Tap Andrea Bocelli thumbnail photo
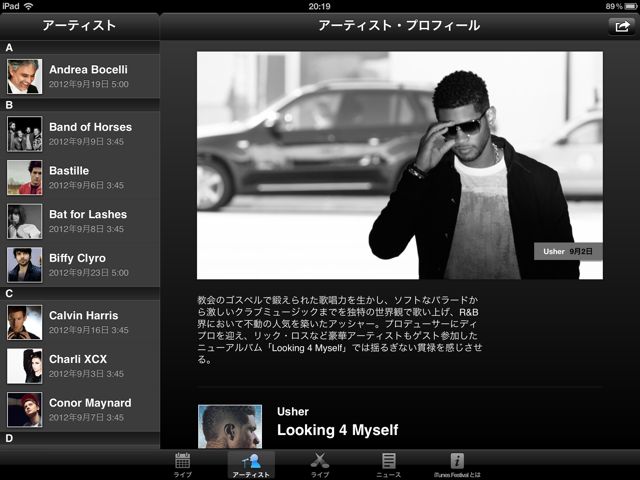The height and width of the screenshot is (480, 640). [x=24, y=76]
